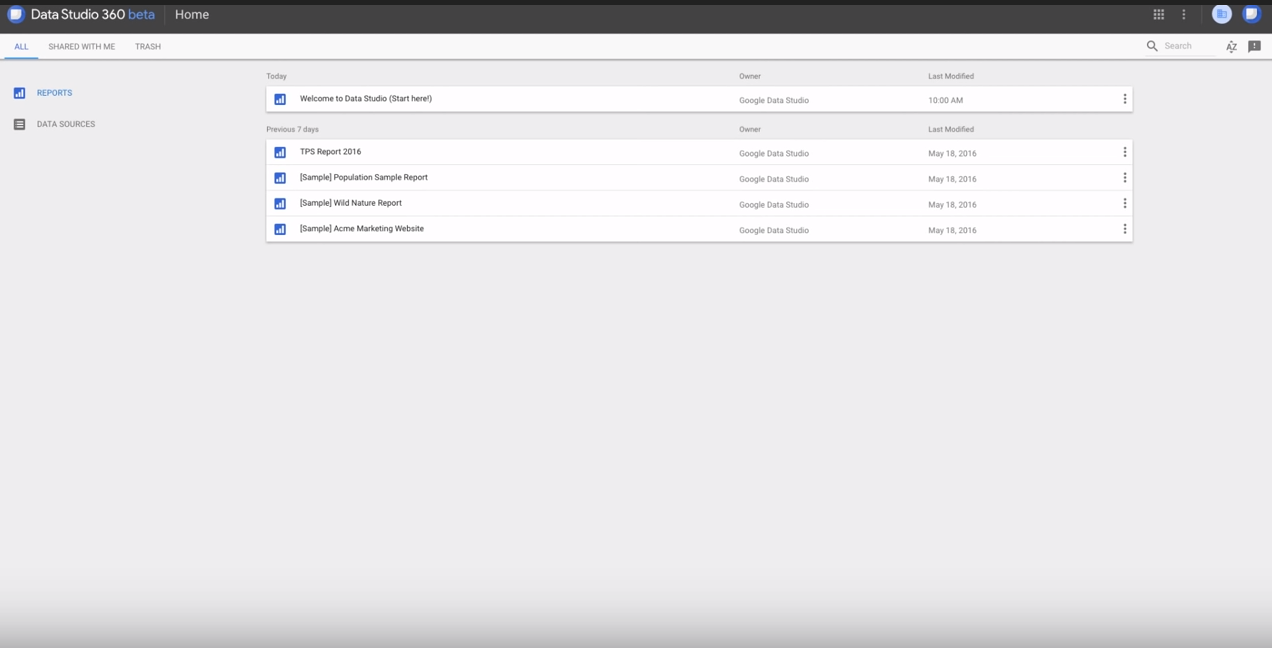Open the three-dot overflow menu in header

1183,14
